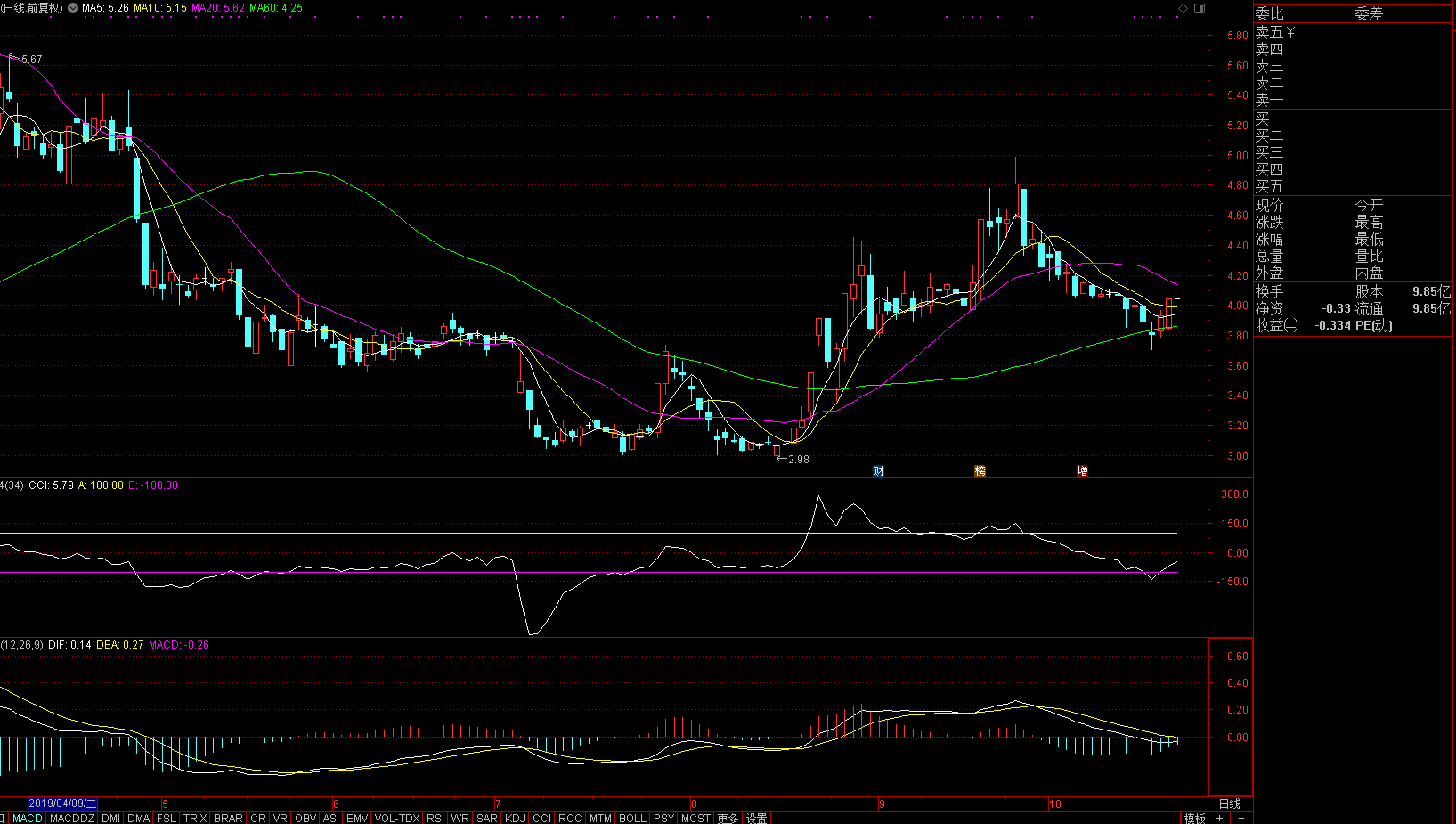Click the MACD: -0.26 readout
This screenshot has height=824, width=1456.
(179, 645)
